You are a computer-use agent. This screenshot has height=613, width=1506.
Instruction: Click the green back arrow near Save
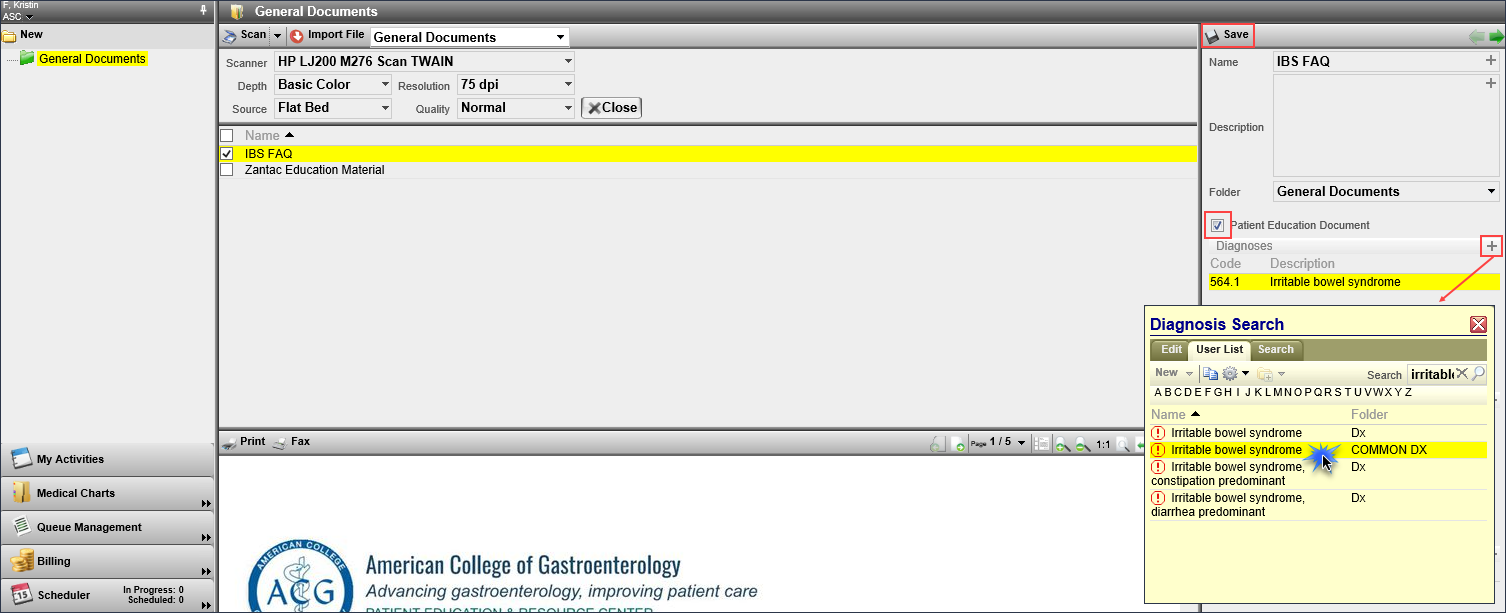pos(1476,37)
